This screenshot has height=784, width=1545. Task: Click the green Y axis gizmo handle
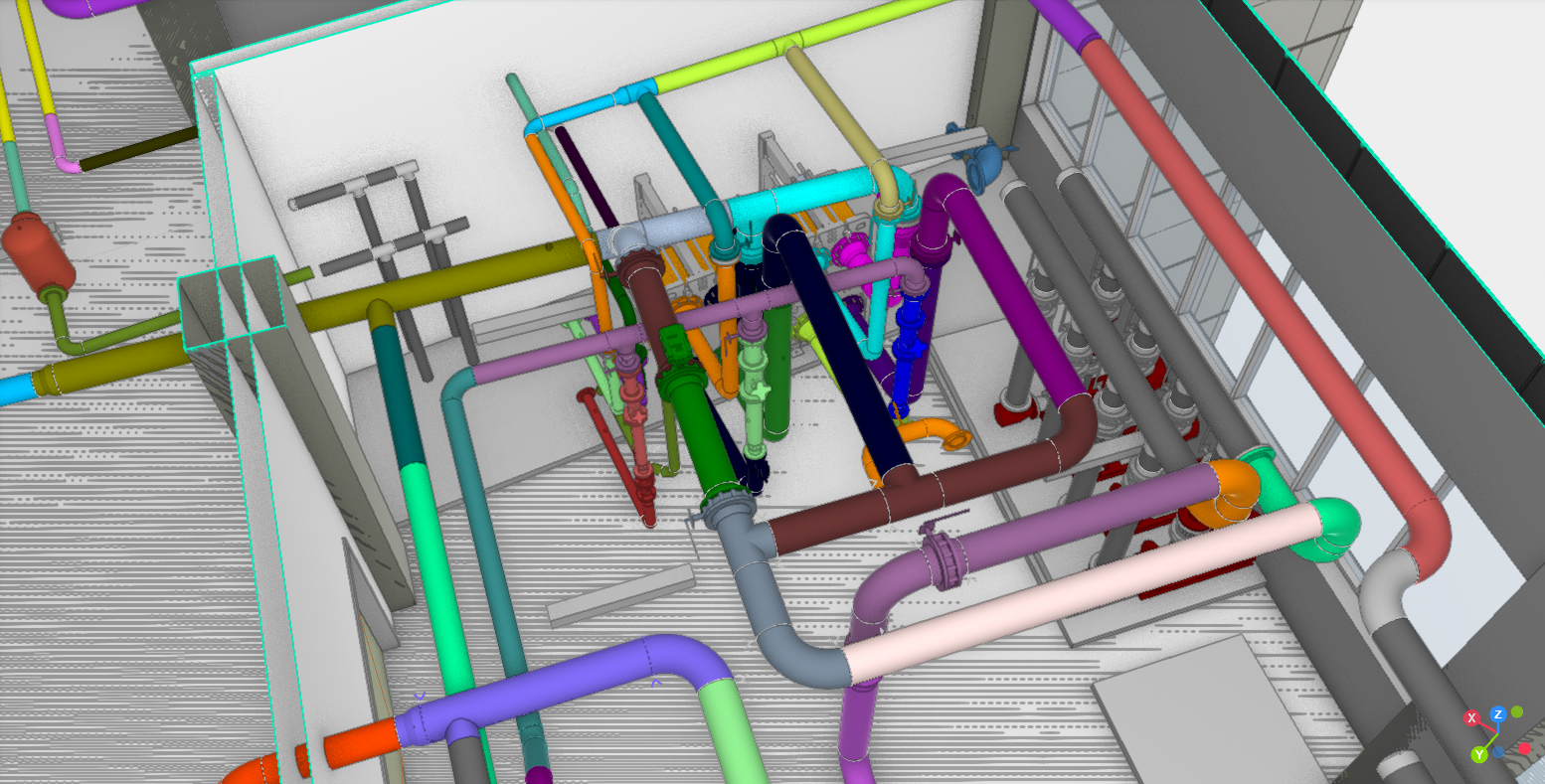pos(1479,755)
